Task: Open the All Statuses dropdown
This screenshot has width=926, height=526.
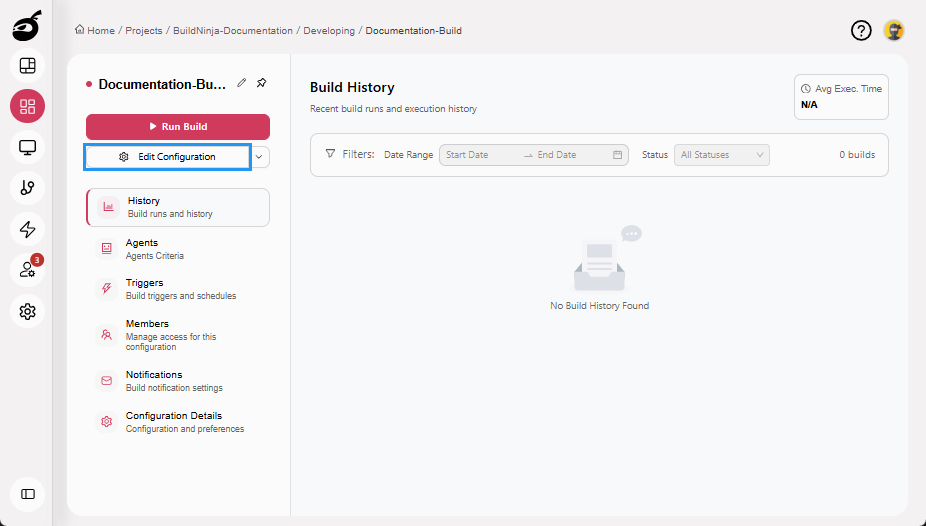Action: (722, 155)
